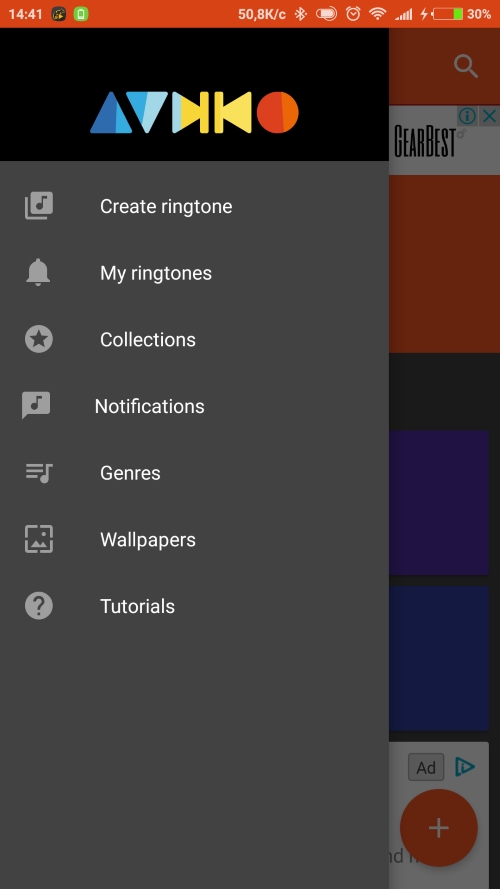Open the Create ringtone menu item

pos(194,206)
